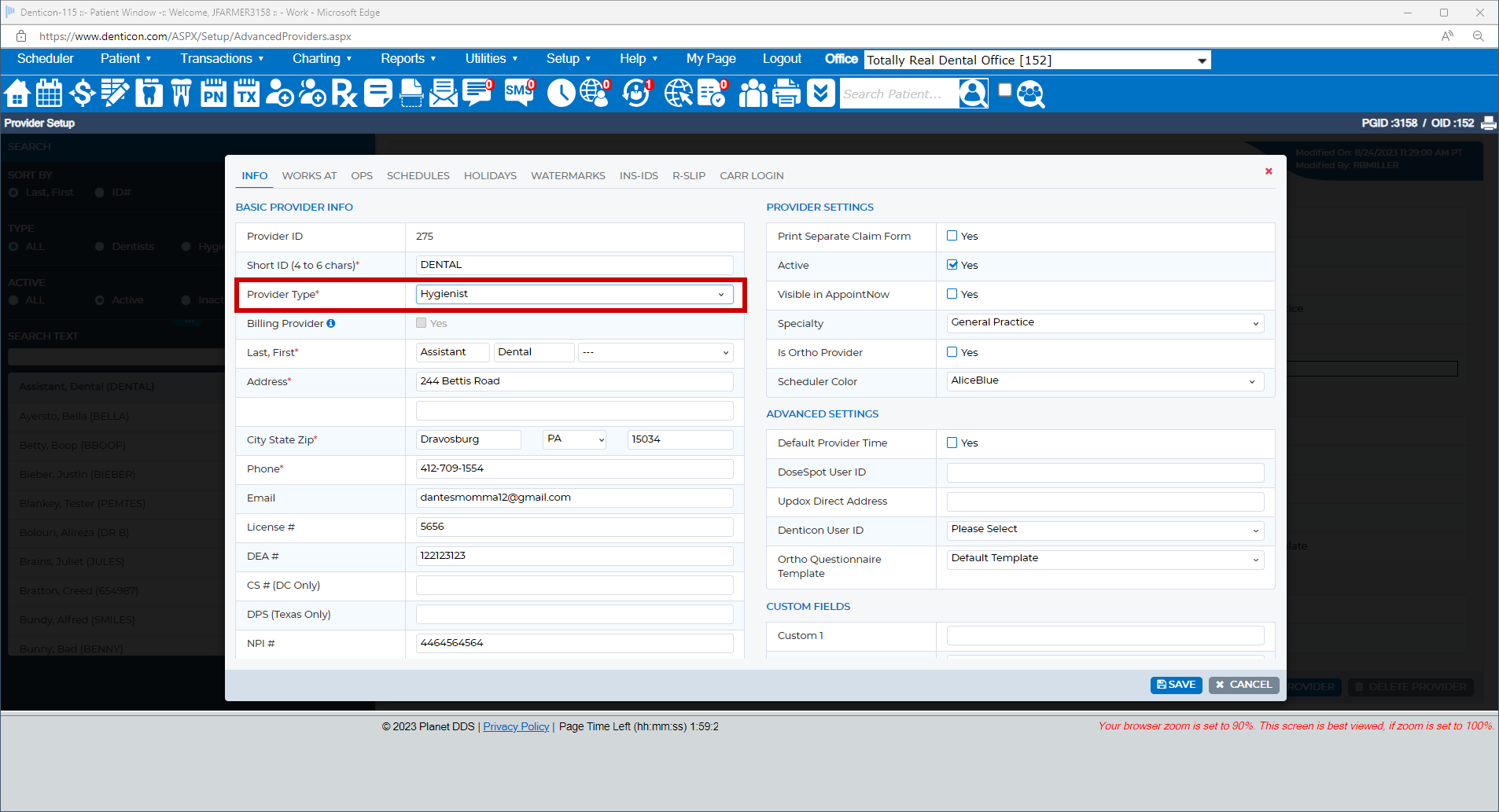
Task: Click the circular arrows patient sync icon
Action: point(636,94)
